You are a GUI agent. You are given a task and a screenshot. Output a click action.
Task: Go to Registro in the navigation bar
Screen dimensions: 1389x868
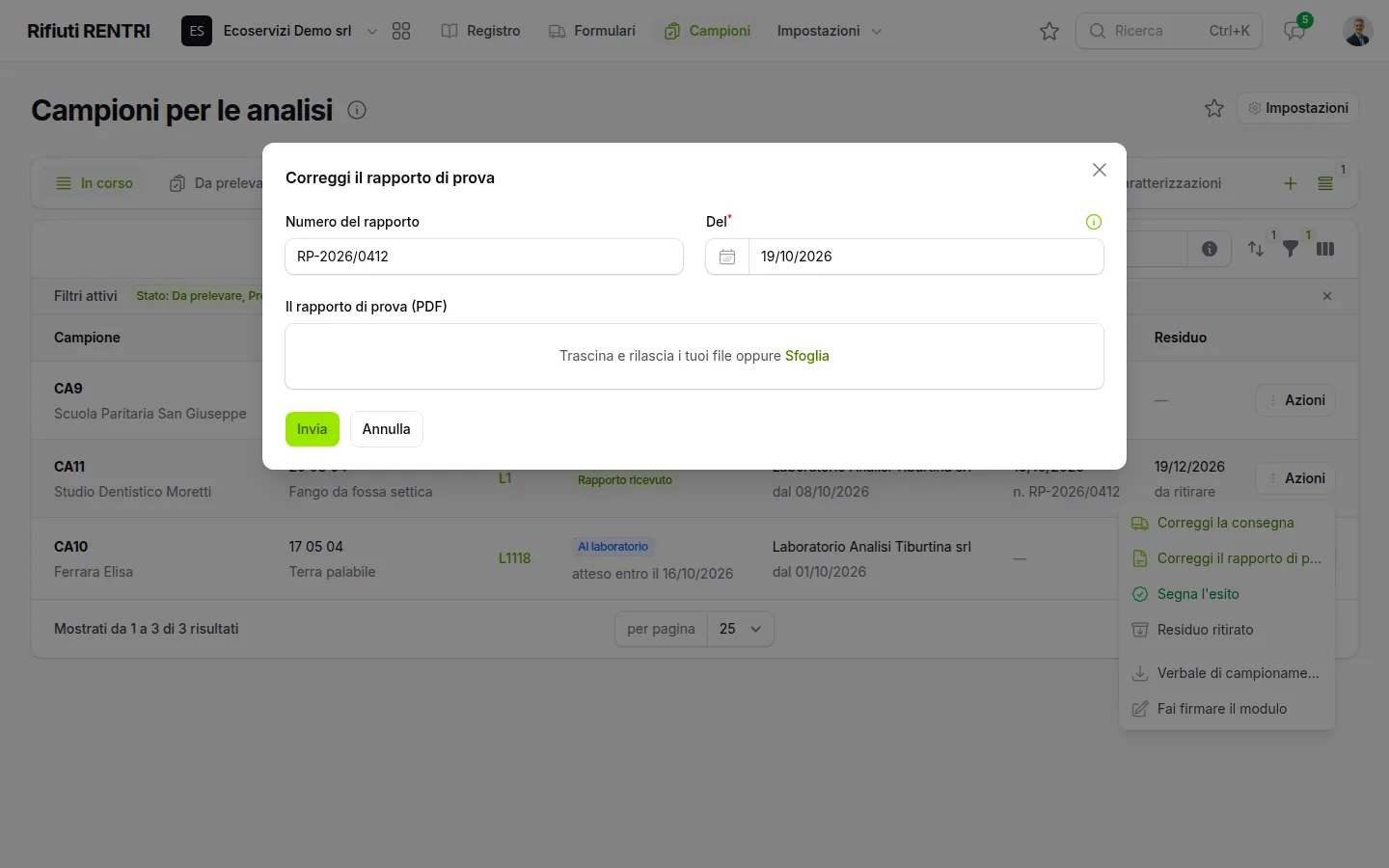[x=480, y=31]
